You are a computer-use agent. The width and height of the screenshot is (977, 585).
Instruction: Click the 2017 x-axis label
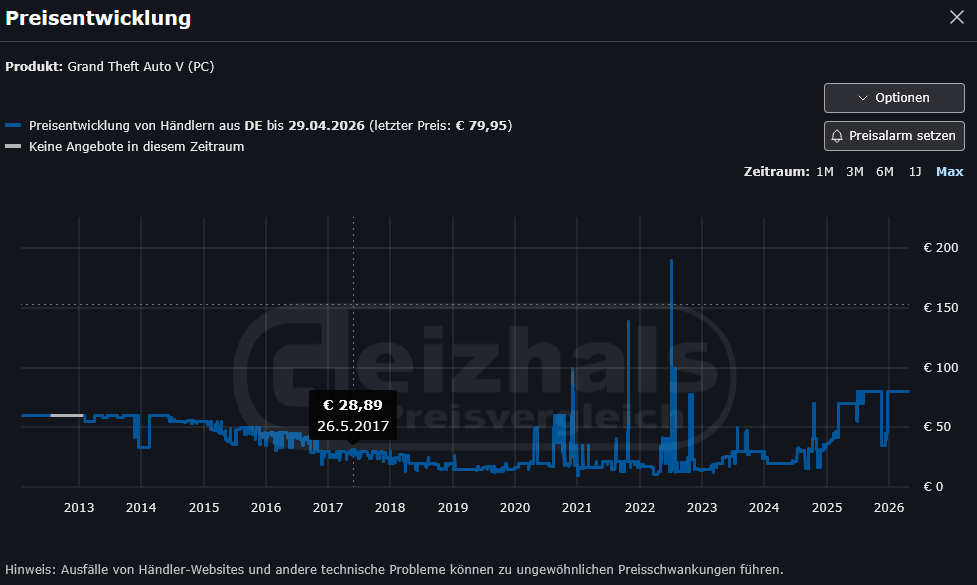click(x=328, y=507)
